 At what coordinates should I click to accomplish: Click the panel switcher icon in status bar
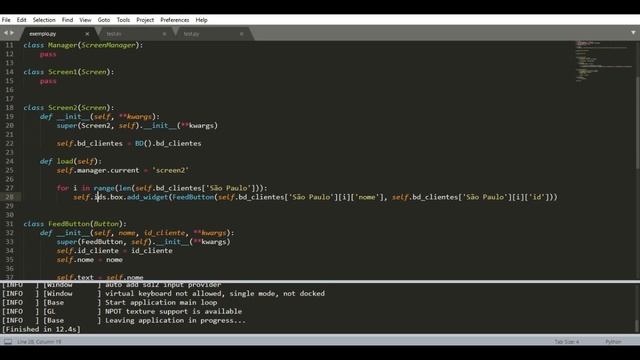(8, 342)
